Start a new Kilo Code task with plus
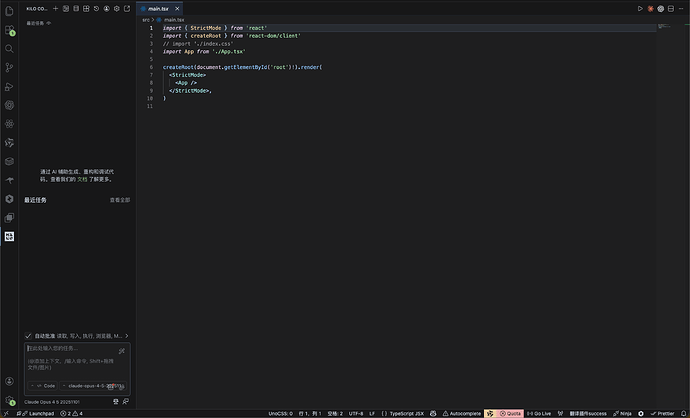Screen dimensions: 690x418 tap(55, 8)
